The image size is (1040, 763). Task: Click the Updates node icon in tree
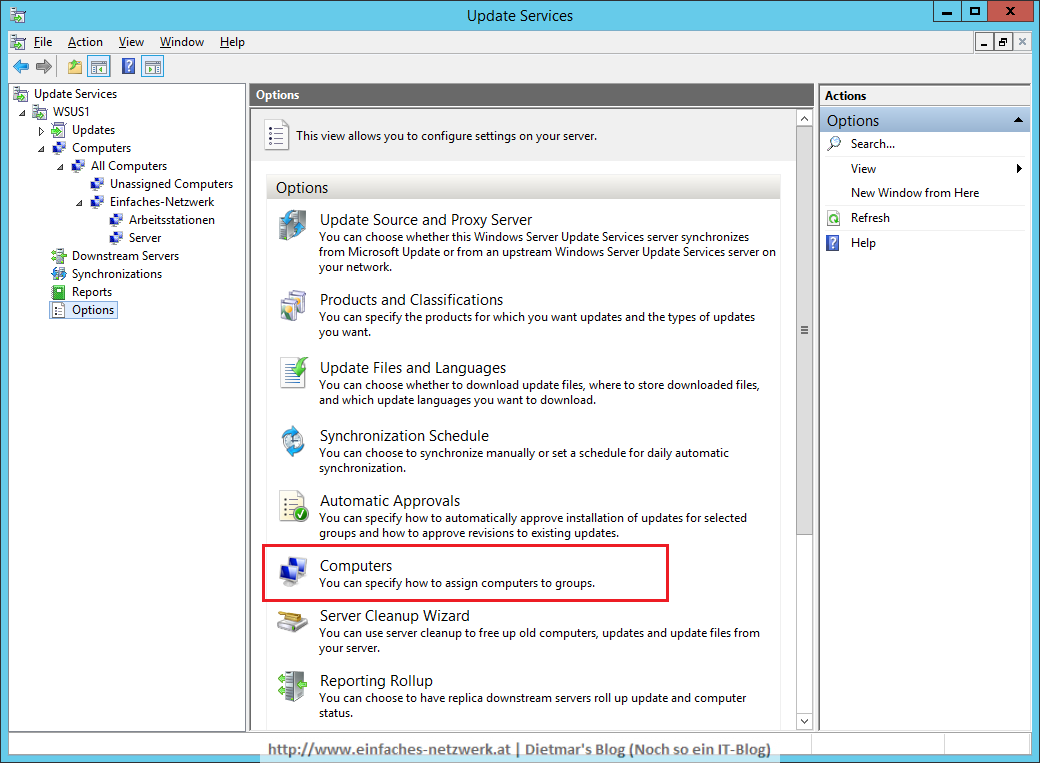[59, 129]
